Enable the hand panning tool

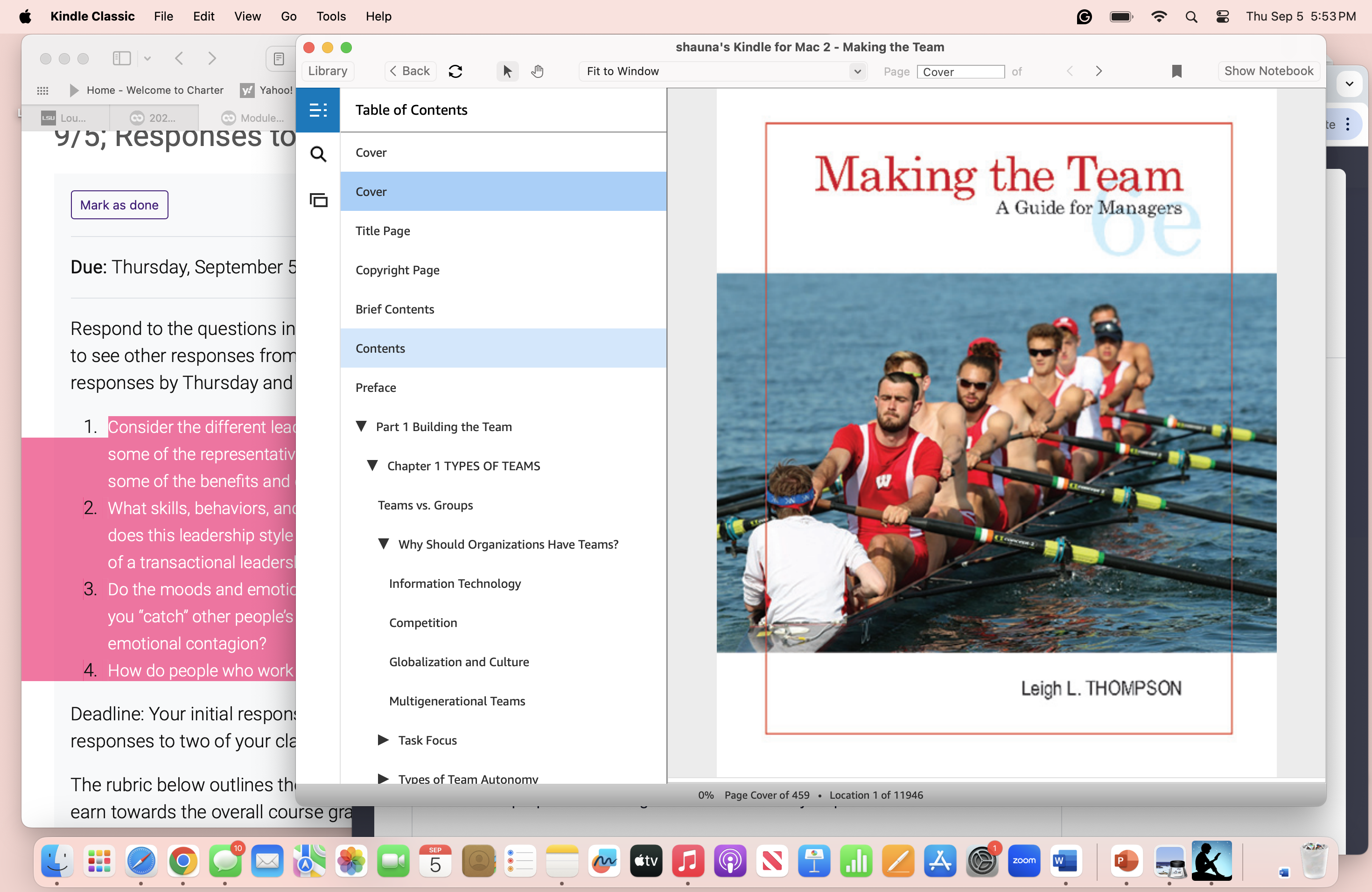(537, 71)
